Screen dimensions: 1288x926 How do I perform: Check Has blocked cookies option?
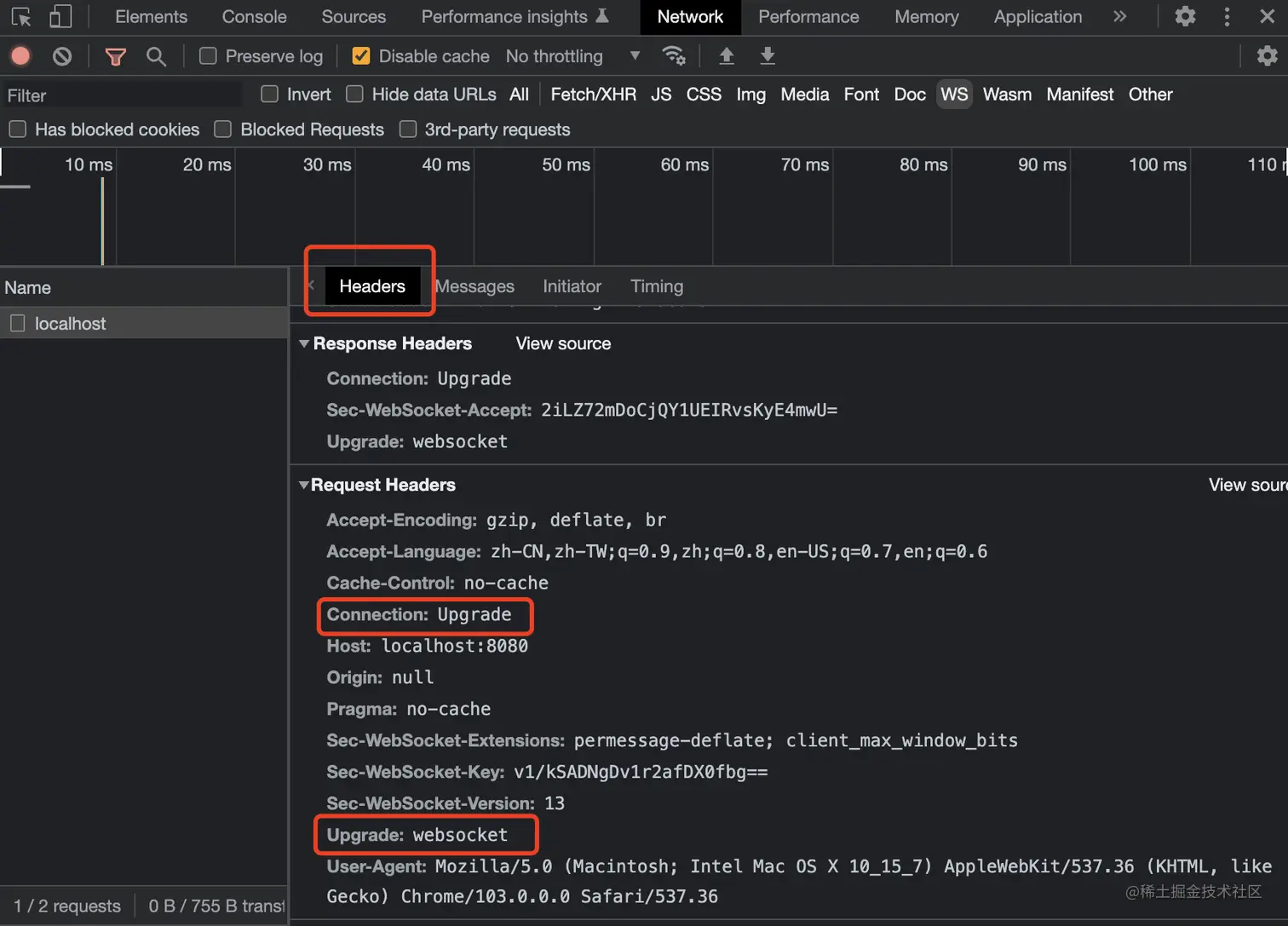click(17, 129)
